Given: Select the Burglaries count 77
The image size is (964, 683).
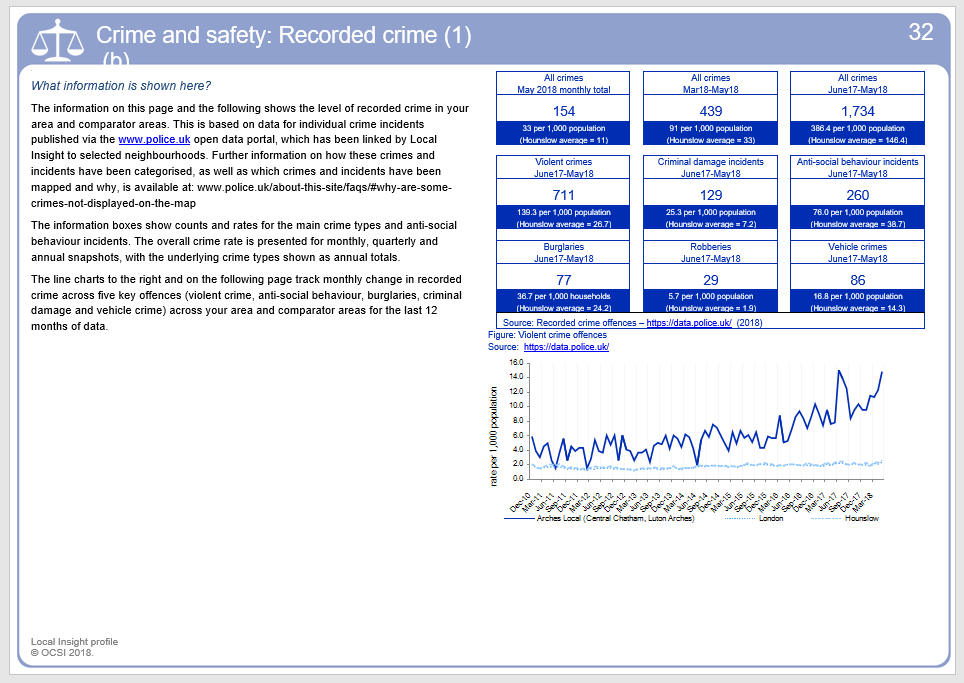Looking at the screenshot, I should (x=563, y=280).
